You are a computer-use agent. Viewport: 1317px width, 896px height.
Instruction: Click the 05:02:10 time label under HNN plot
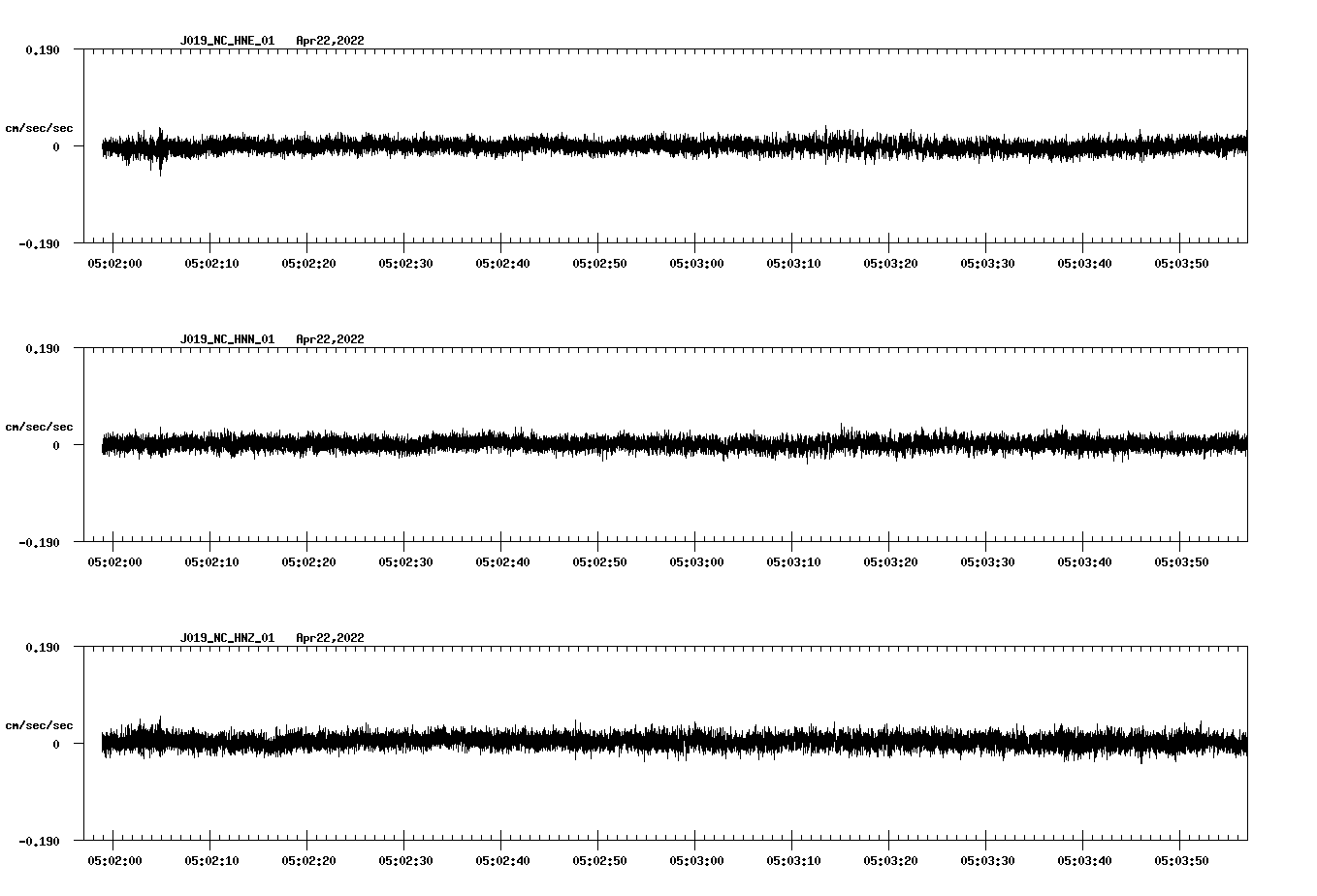point(211,562)
